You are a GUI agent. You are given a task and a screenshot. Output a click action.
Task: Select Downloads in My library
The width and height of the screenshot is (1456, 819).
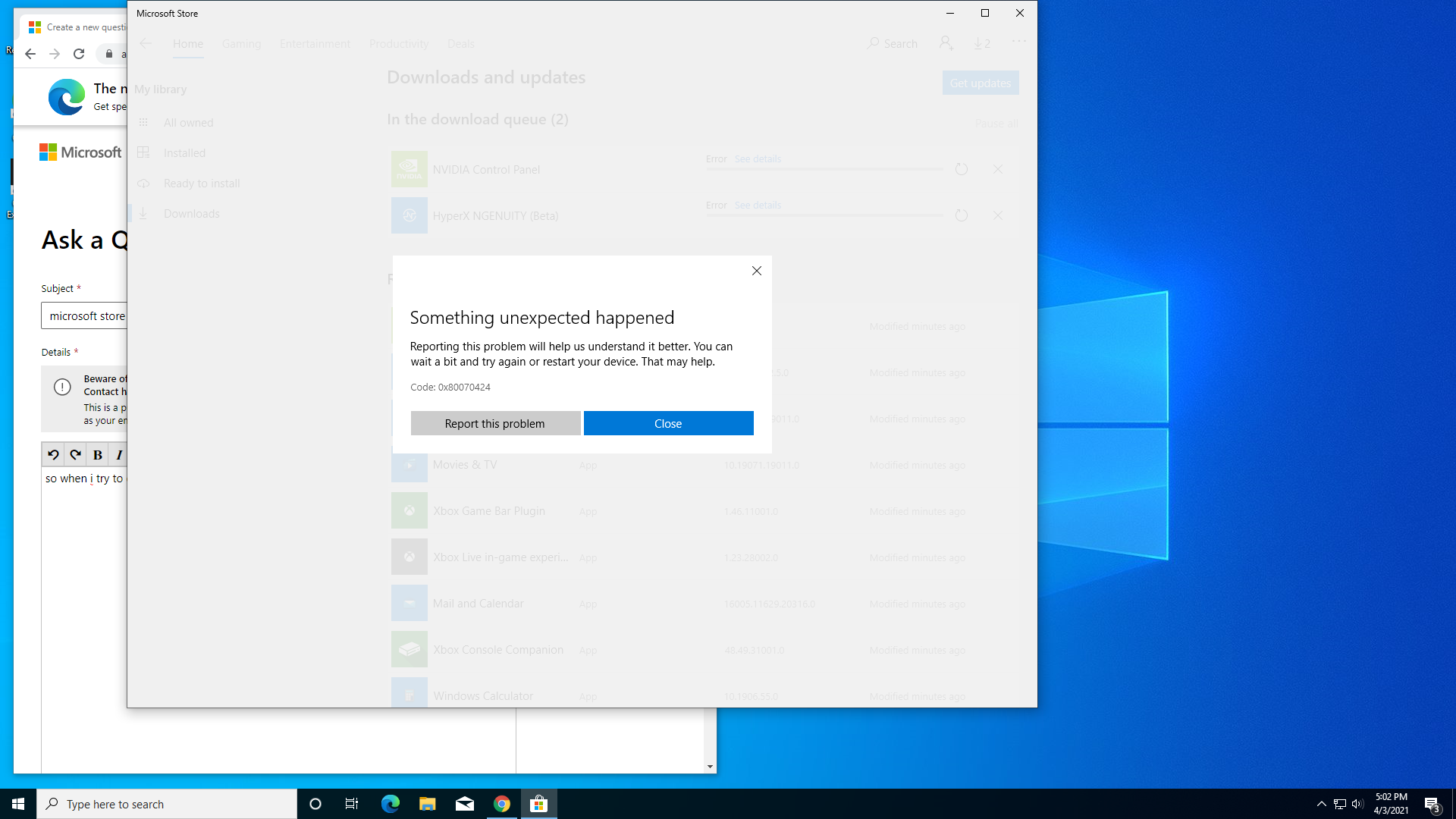(191, 213)
